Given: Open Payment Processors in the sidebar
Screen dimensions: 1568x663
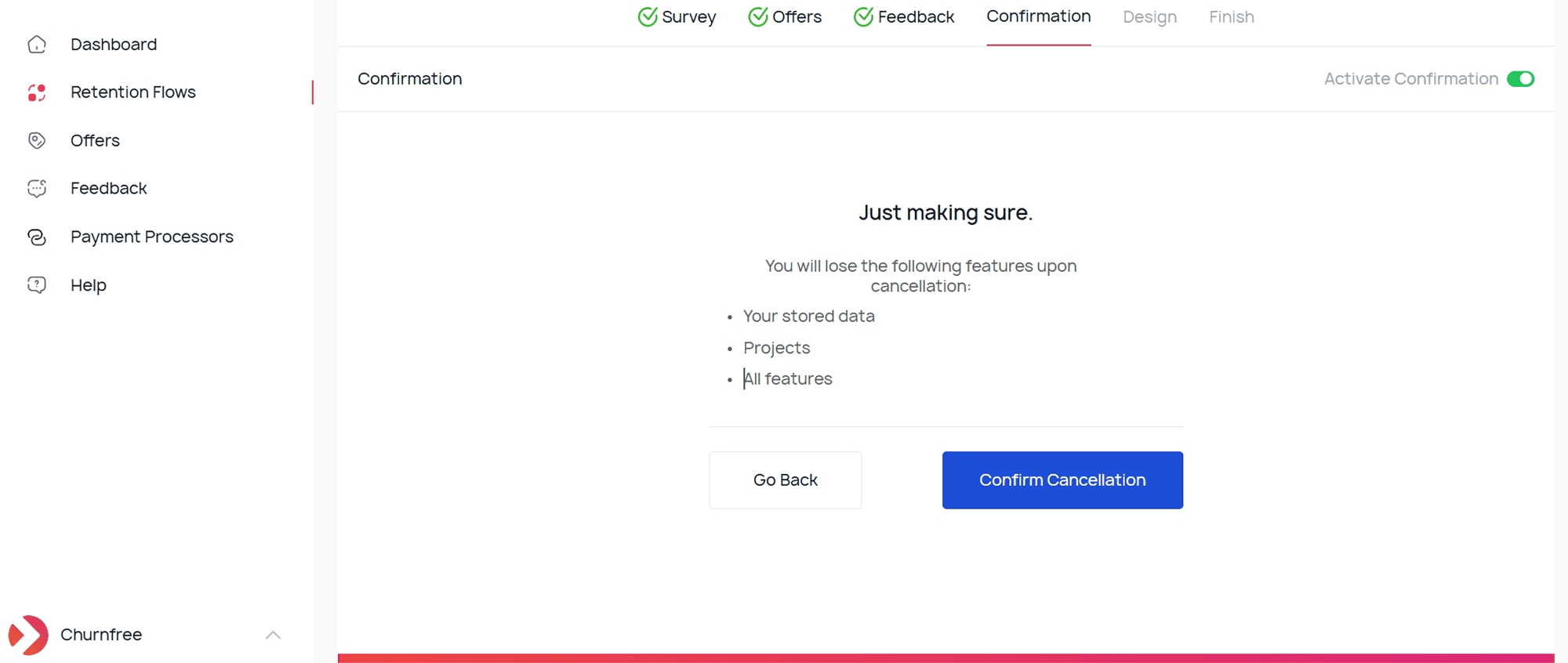Looking at the screenshot, I should click(x=151, y=237).
